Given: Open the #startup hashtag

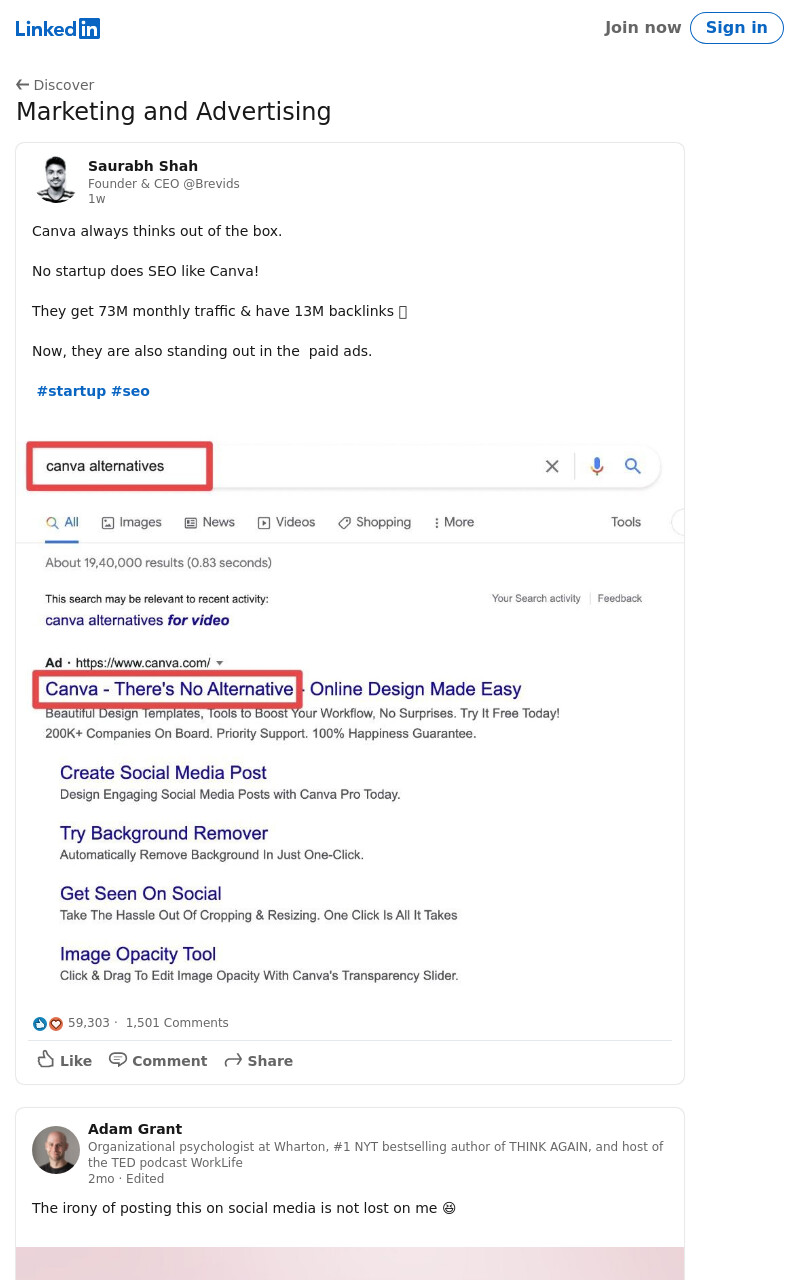Looking at the screenshot, I should (x=71, y=391).
